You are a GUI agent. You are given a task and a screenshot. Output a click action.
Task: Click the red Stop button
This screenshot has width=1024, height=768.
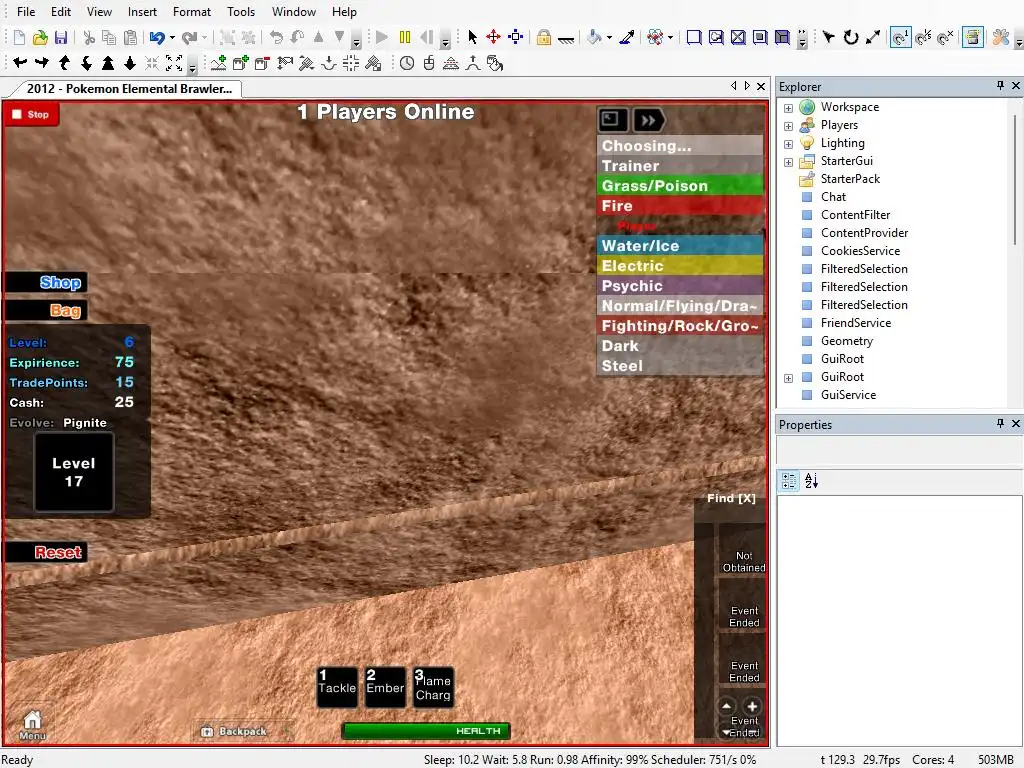pyautogui.click(x=31, y=114)
